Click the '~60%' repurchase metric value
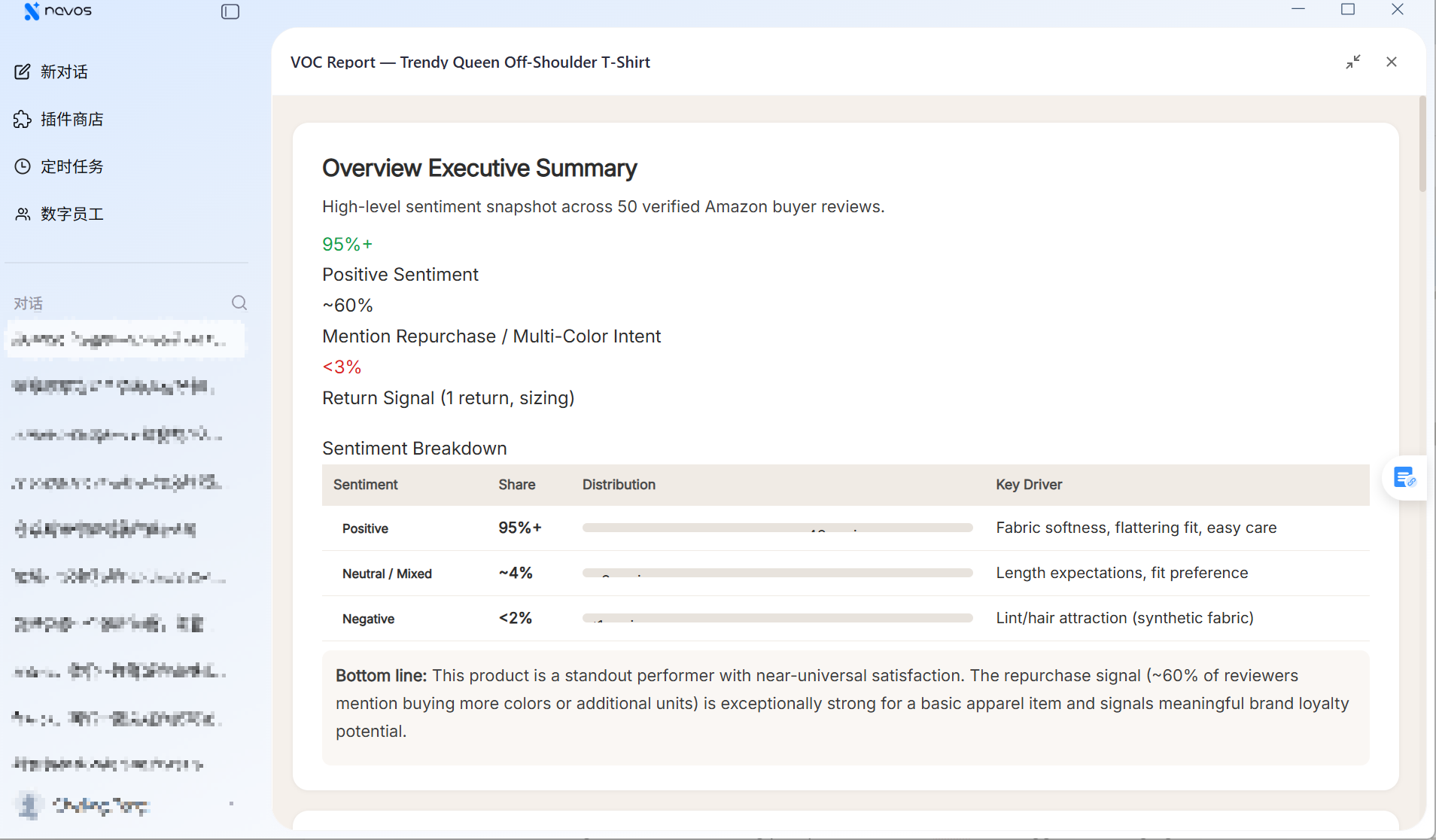The width and height of the screenshot is (1436, 840). tap(348, 305)
